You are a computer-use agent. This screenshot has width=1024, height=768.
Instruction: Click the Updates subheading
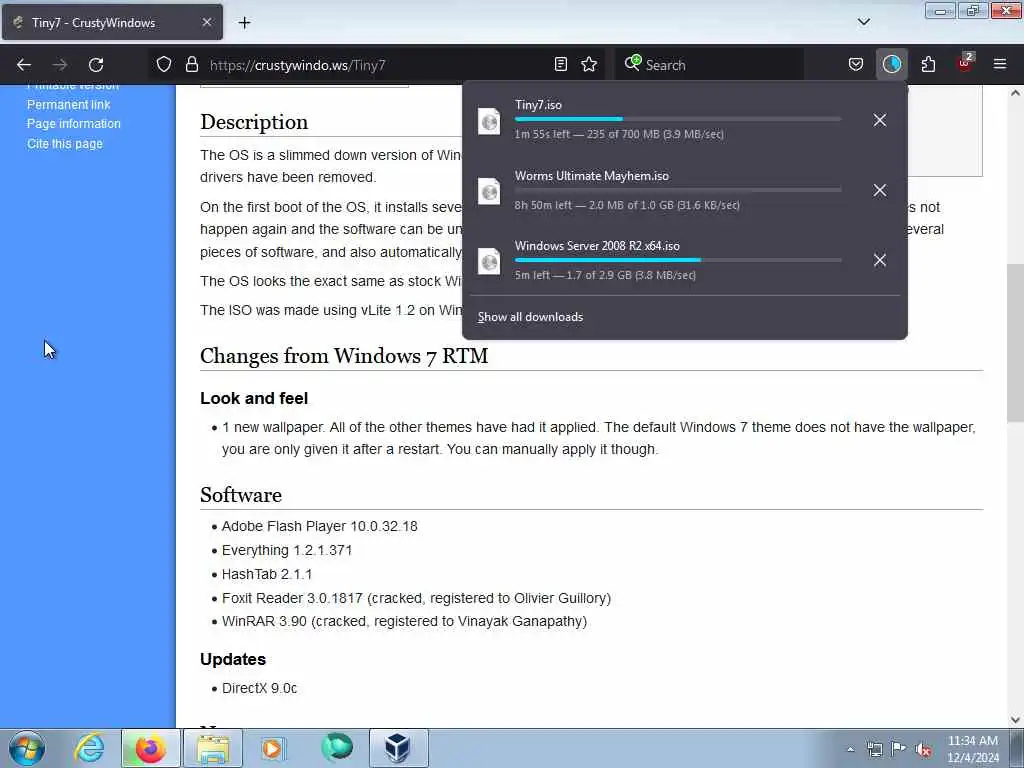click(x=233, y=660)
